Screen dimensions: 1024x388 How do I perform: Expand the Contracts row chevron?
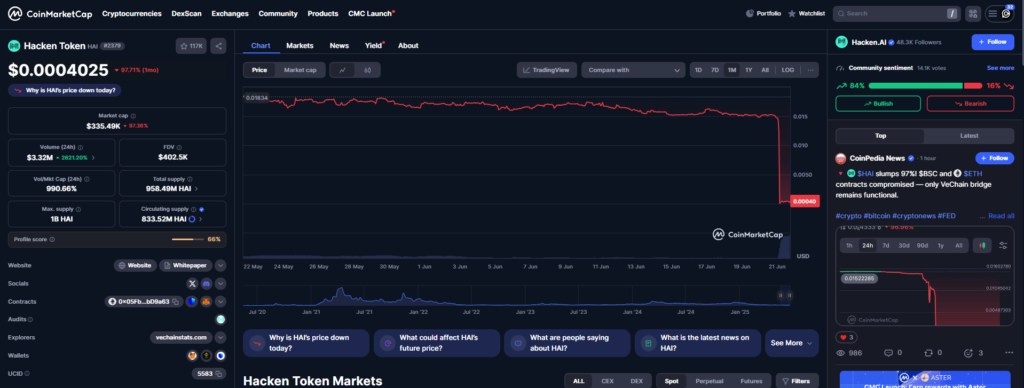tap(221, 302)
